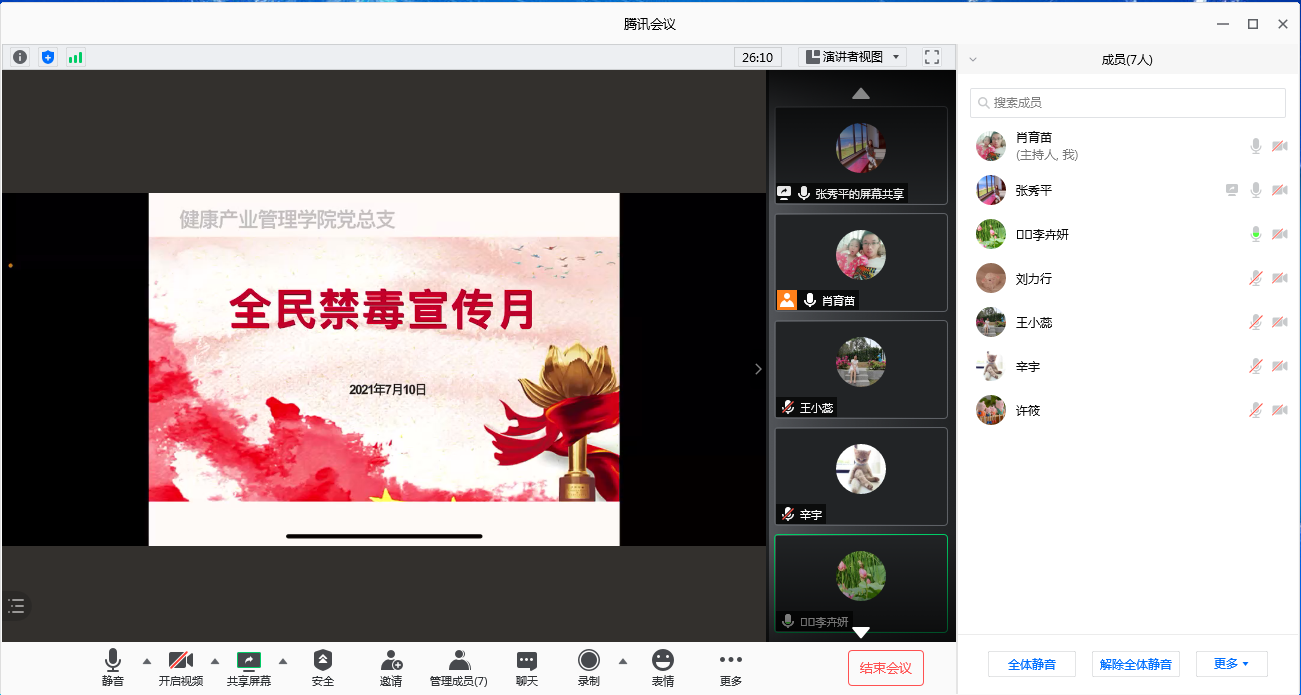The height and width of the screenshot is (695, 1301).
Task: Open the 表情 emoji reactions
Action: coord(662,667)
